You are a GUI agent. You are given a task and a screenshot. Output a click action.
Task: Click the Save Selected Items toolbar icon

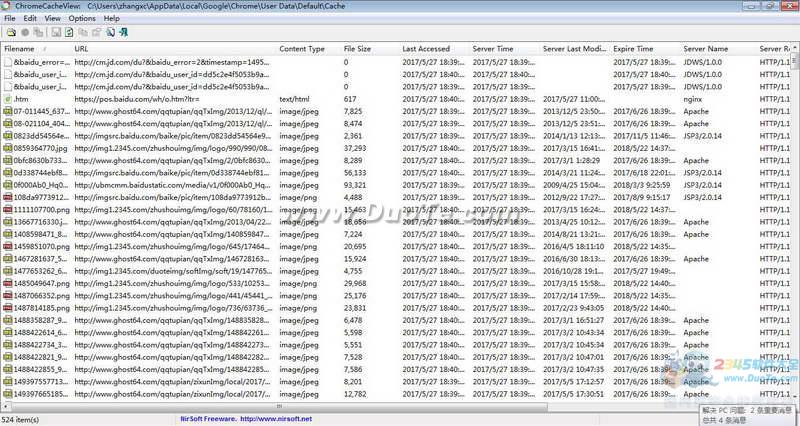click(56, 32)
